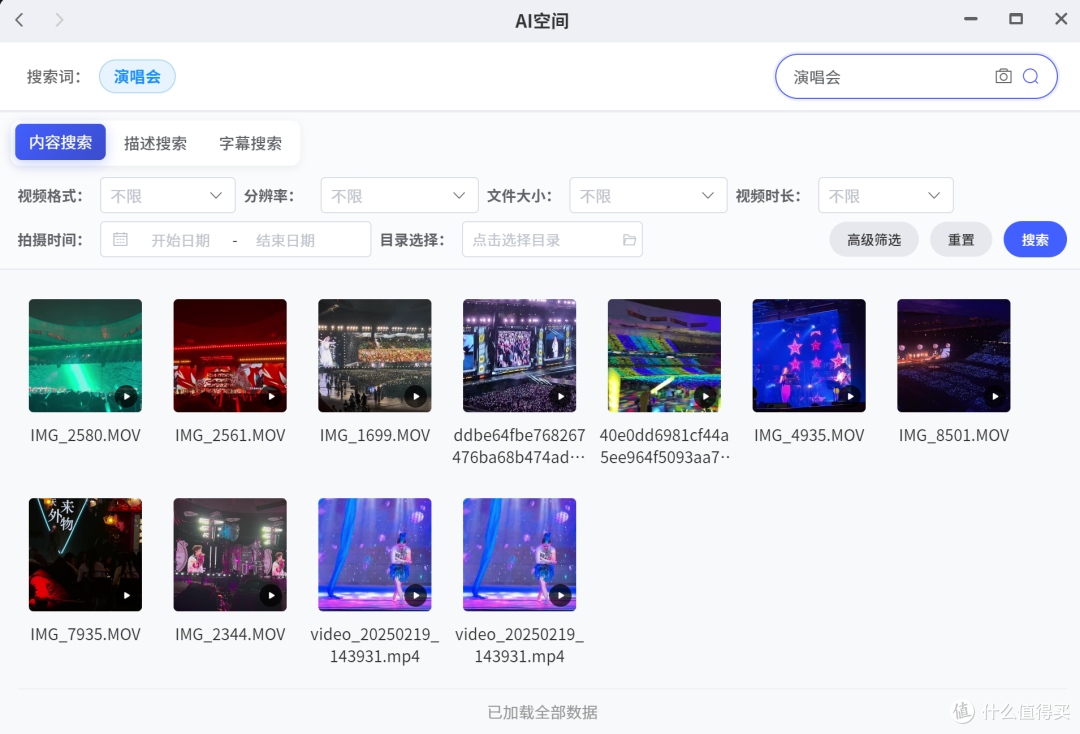Open the IMG_2580.MOV thumbnail
Screen dimensions: 1080x734
point(85,355)
